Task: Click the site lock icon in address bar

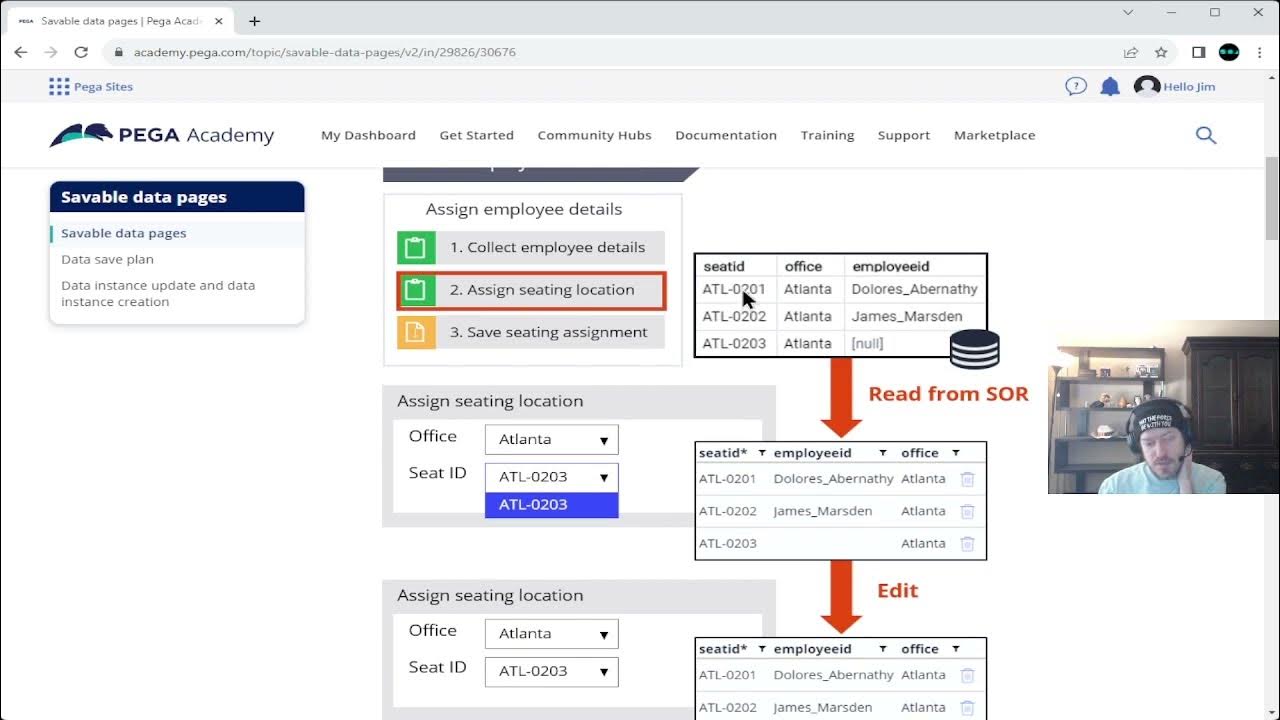Action: click(x=119, y=52)
